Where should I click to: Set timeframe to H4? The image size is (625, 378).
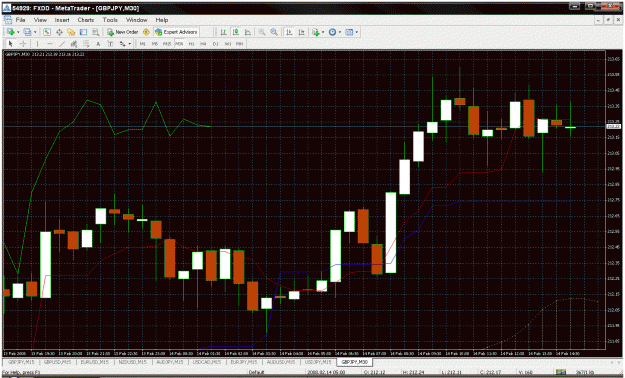pyautogui.click(x=203, y=44)
